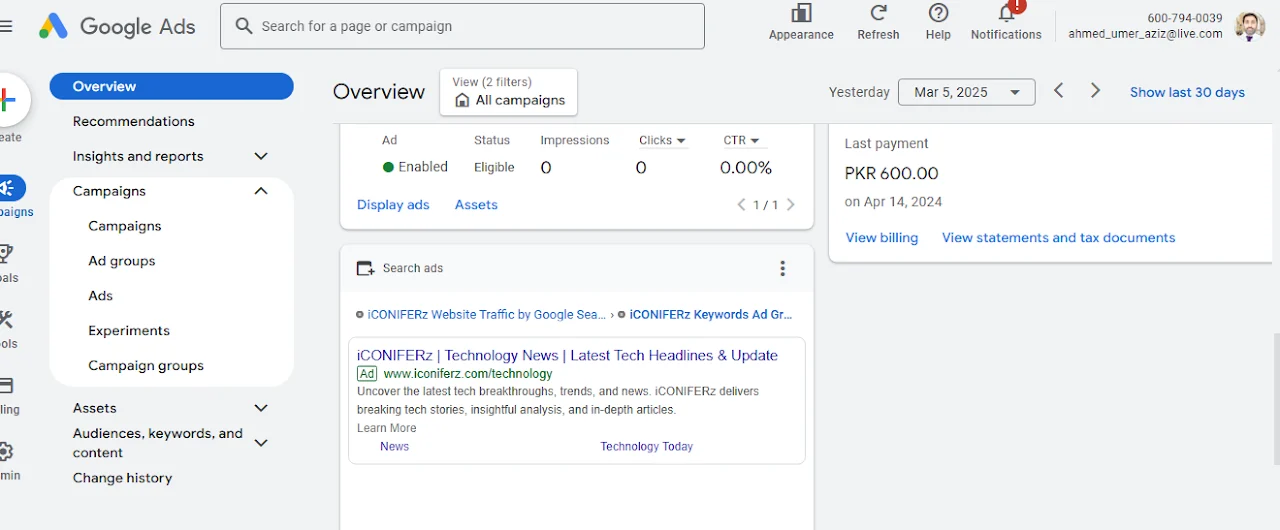The width and height of the screenshot is (1280, 530).
Task: Click the Assets link in ad card
Action: 476,205
